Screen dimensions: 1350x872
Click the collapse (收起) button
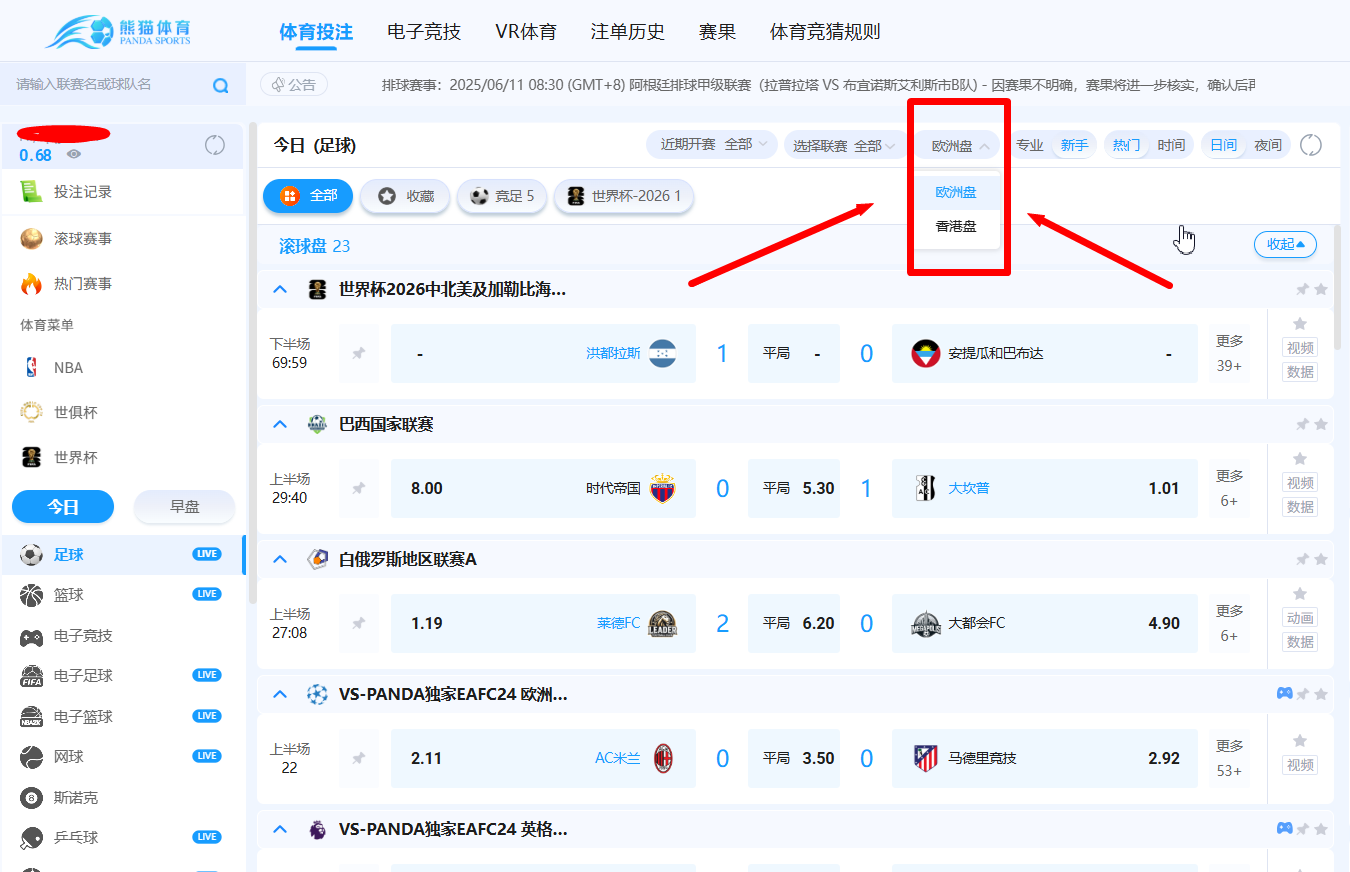(x=1285, y=244)
